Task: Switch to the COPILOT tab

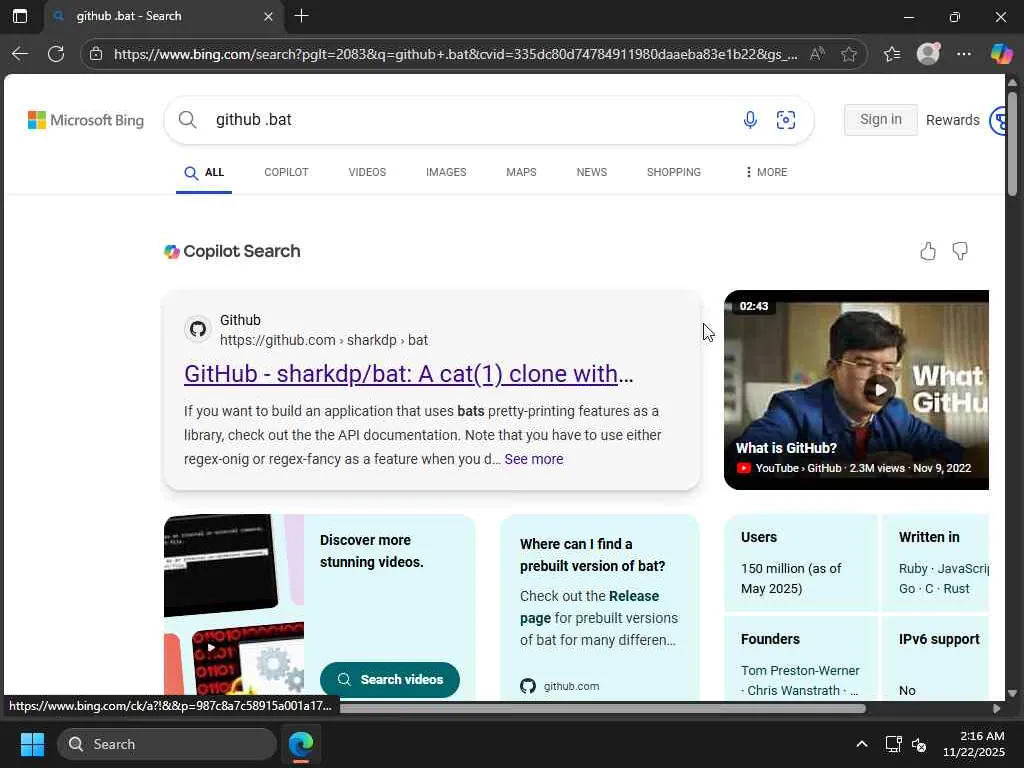Action: pos(286,172)
